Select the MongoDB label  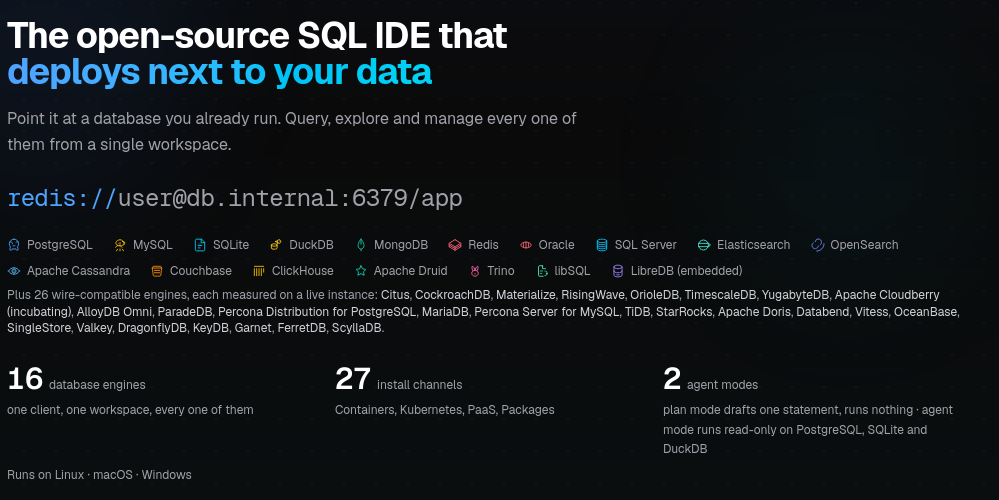[x=401, y=245]
